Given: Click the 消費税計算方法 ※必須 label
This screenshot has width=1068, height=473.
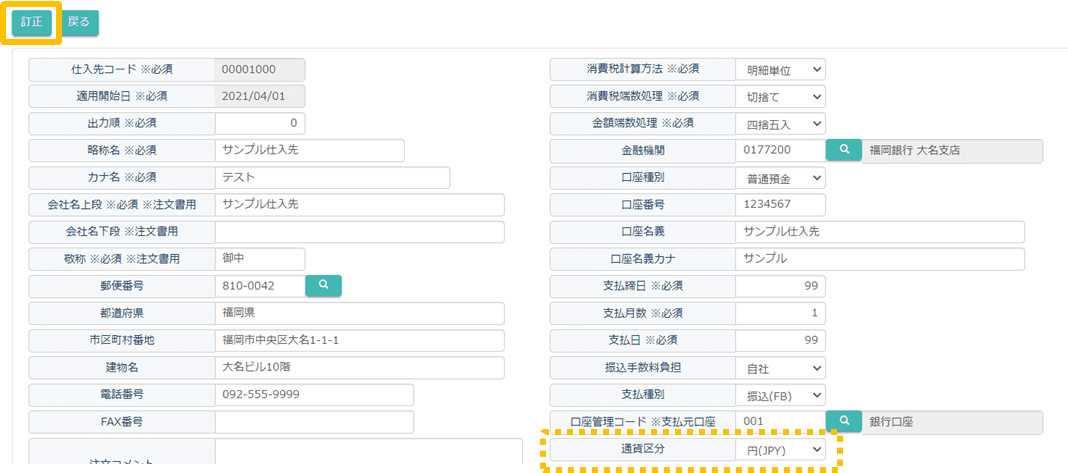Looking at the screenshot, I should (x=643, y=70).
